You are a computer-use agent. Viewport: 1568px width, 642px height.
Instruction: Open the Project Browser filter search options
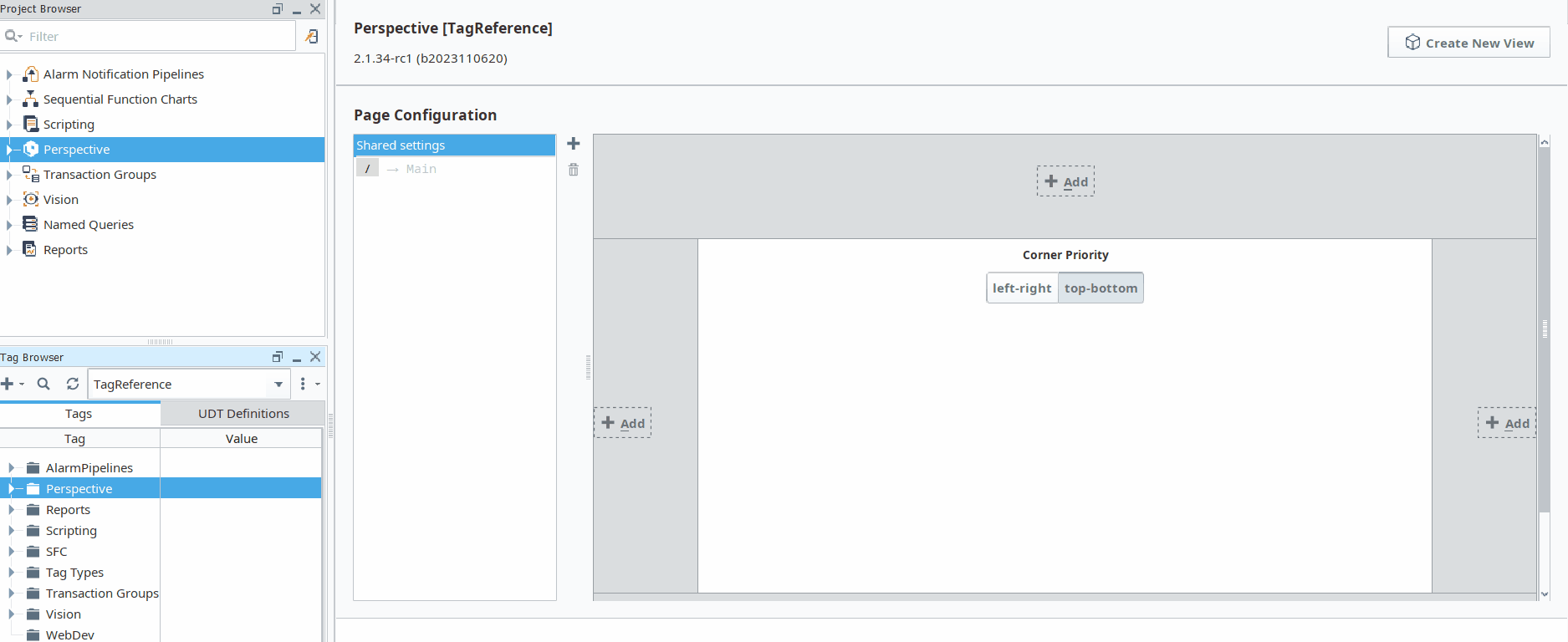tap(13, 36)
